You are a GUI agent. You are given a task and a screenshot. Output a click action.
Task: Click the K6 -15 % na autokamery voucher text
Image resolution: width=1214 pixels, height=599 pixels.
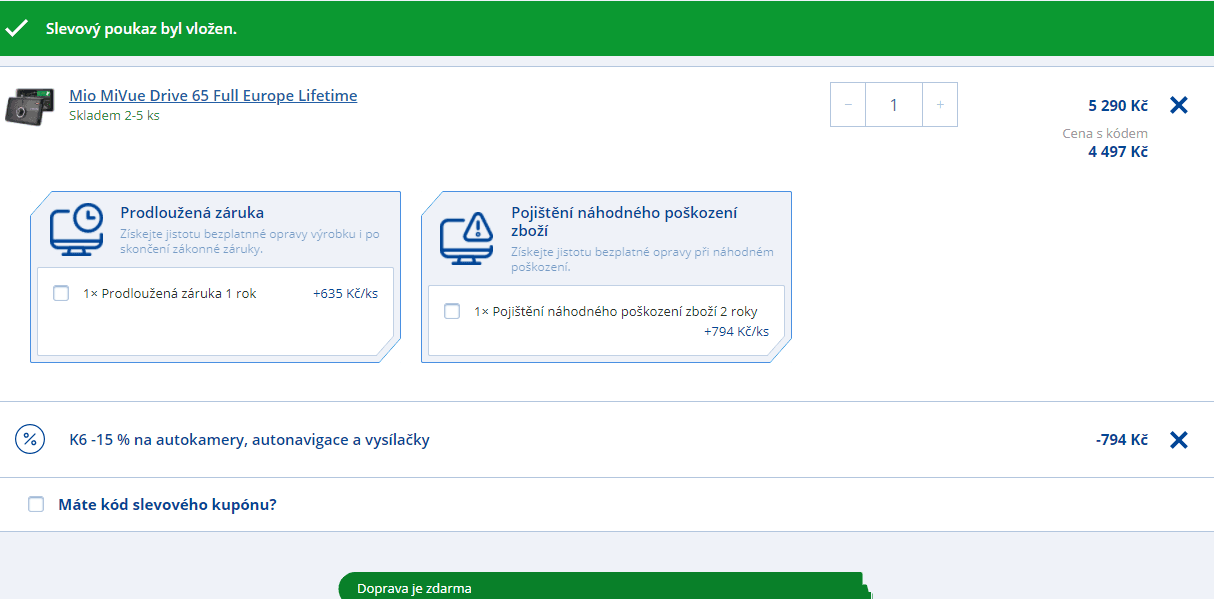249,440
